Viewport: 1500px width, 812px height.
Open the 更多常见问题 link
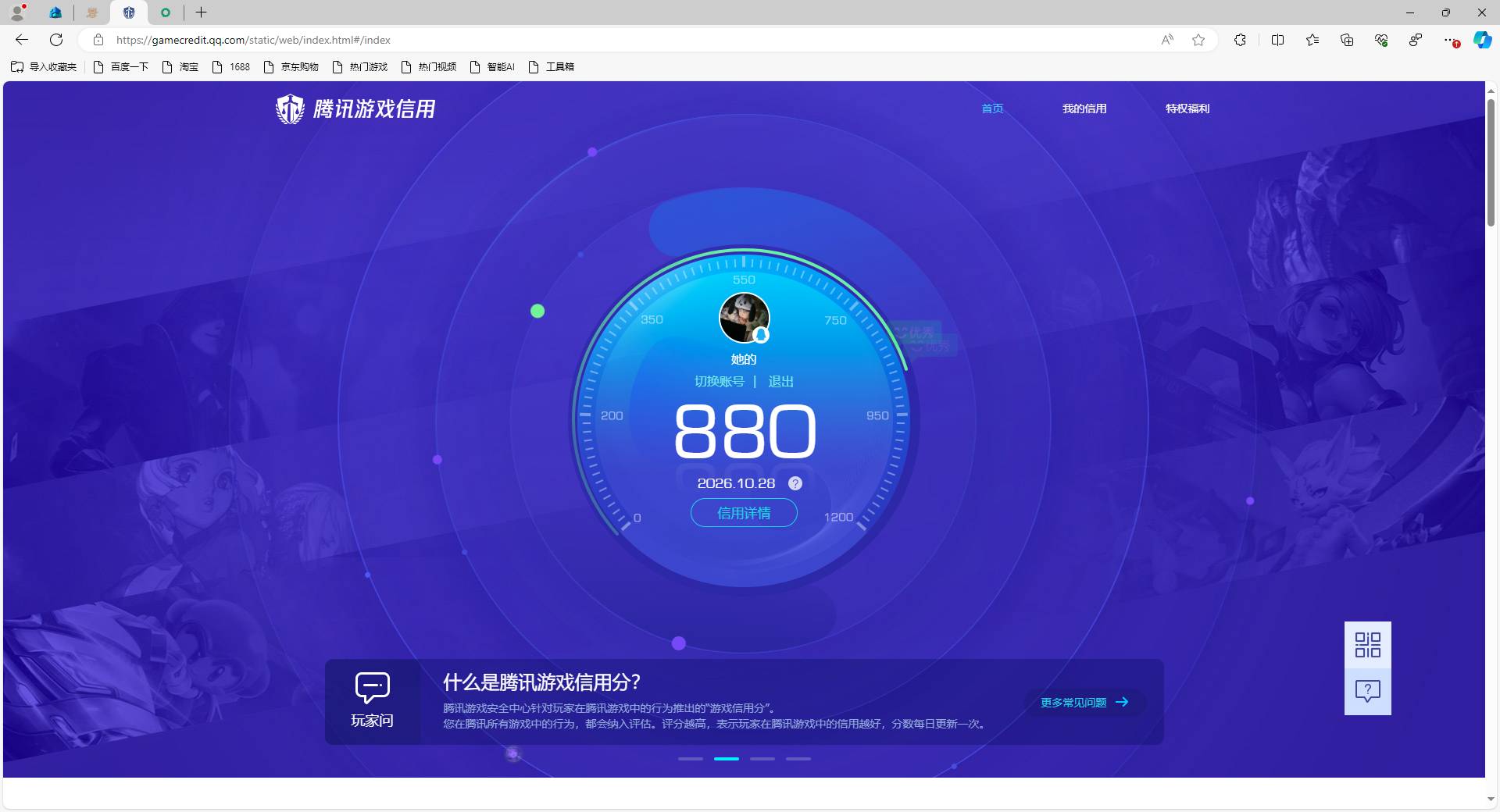coord(1084,703)
